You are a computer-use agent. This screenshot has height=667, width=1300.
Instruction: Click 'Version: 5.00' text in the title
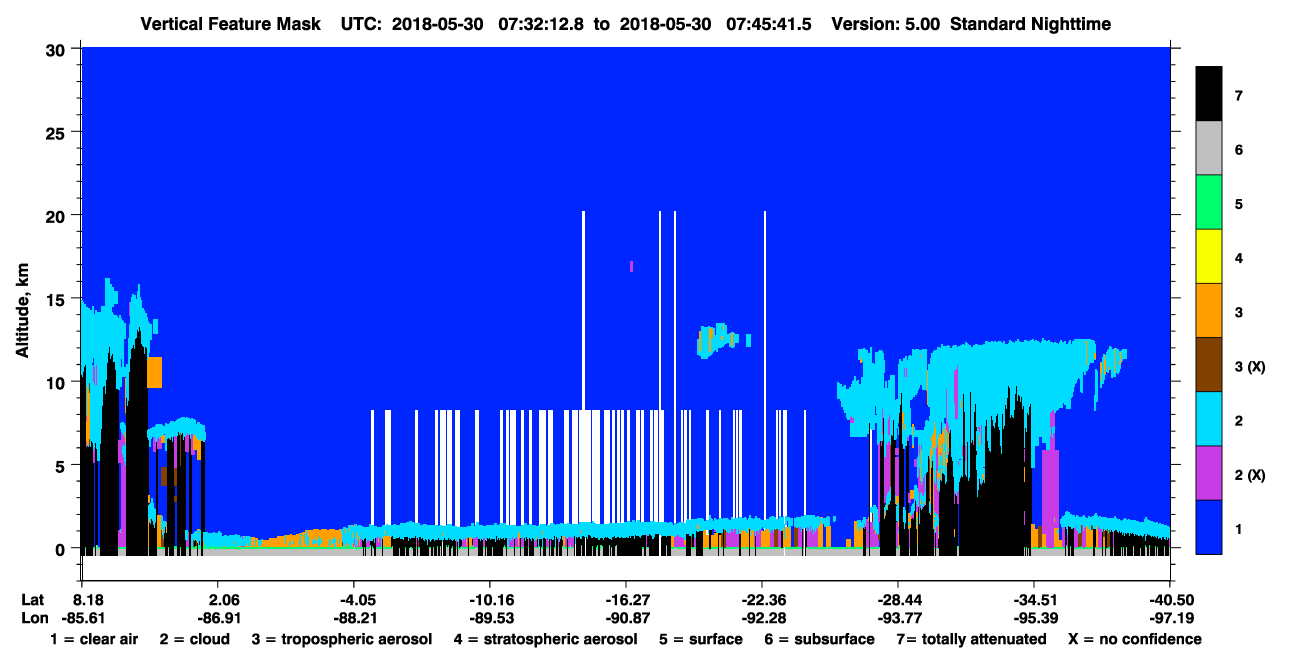tap(885, 24)
